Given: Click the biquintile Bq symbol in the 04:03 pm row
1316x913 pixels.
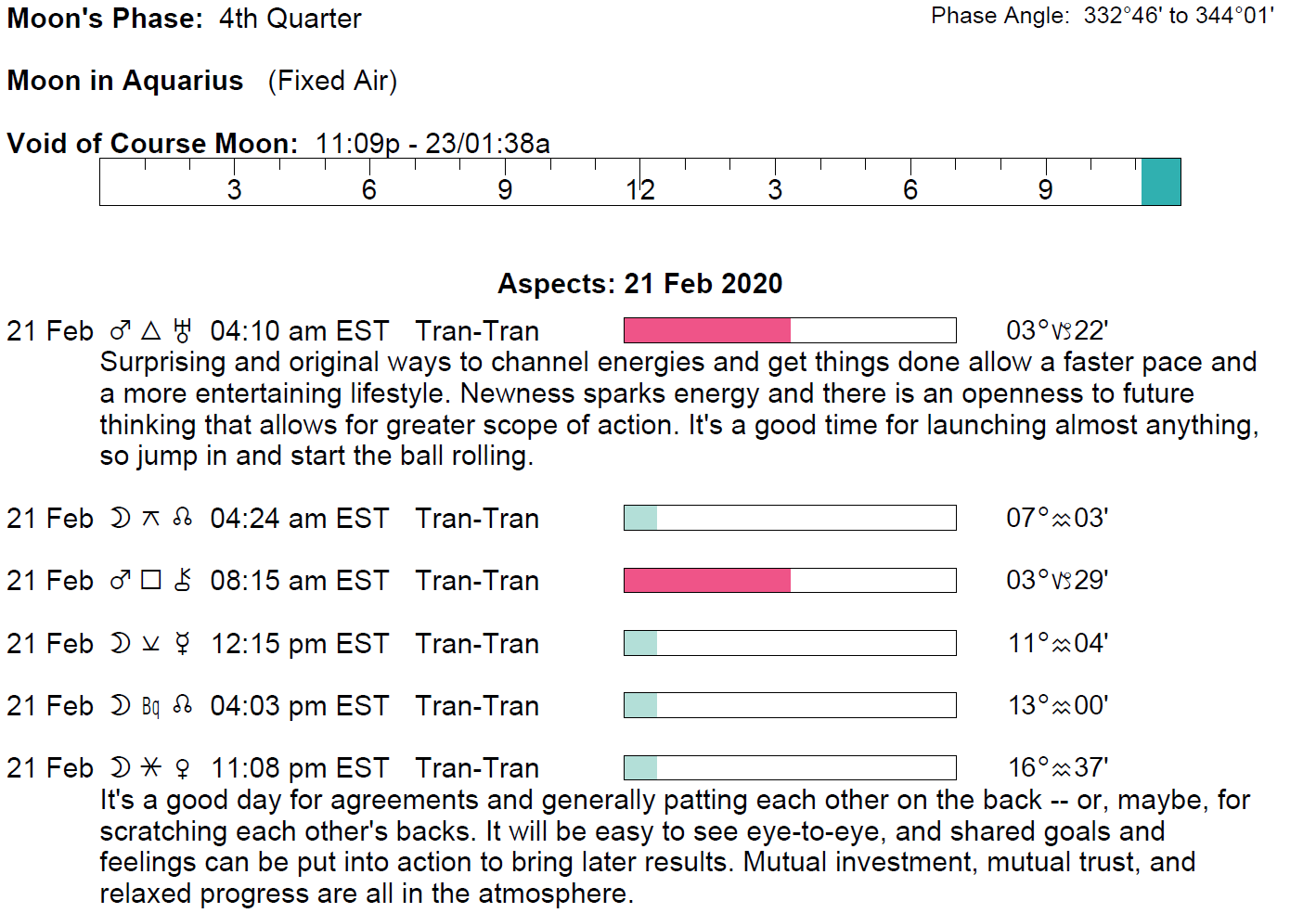Looking at the screenshot, I should point(151,706).
